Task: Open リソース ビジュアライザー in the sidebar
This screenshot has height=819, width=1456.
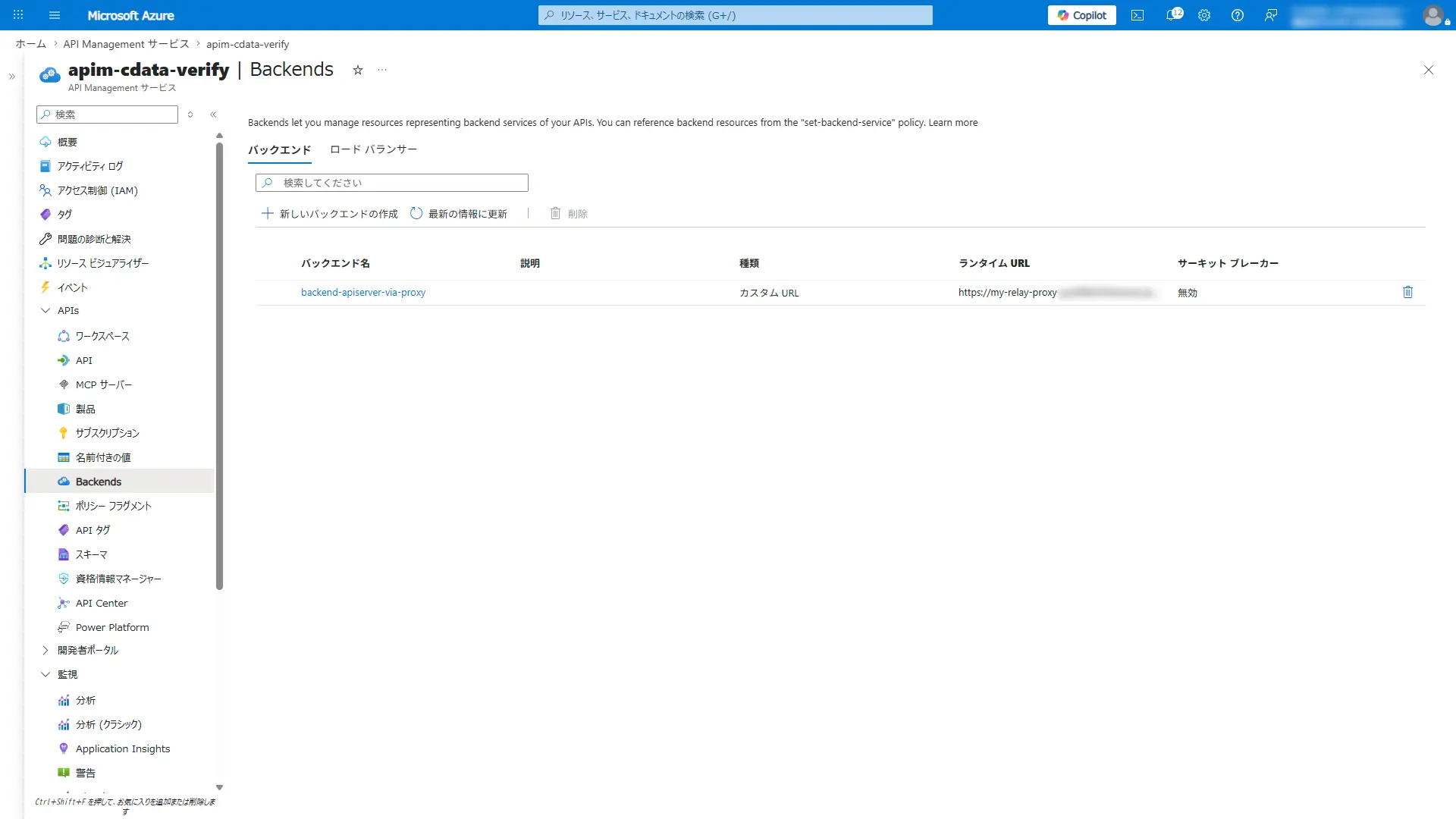Action: point(103,263)
